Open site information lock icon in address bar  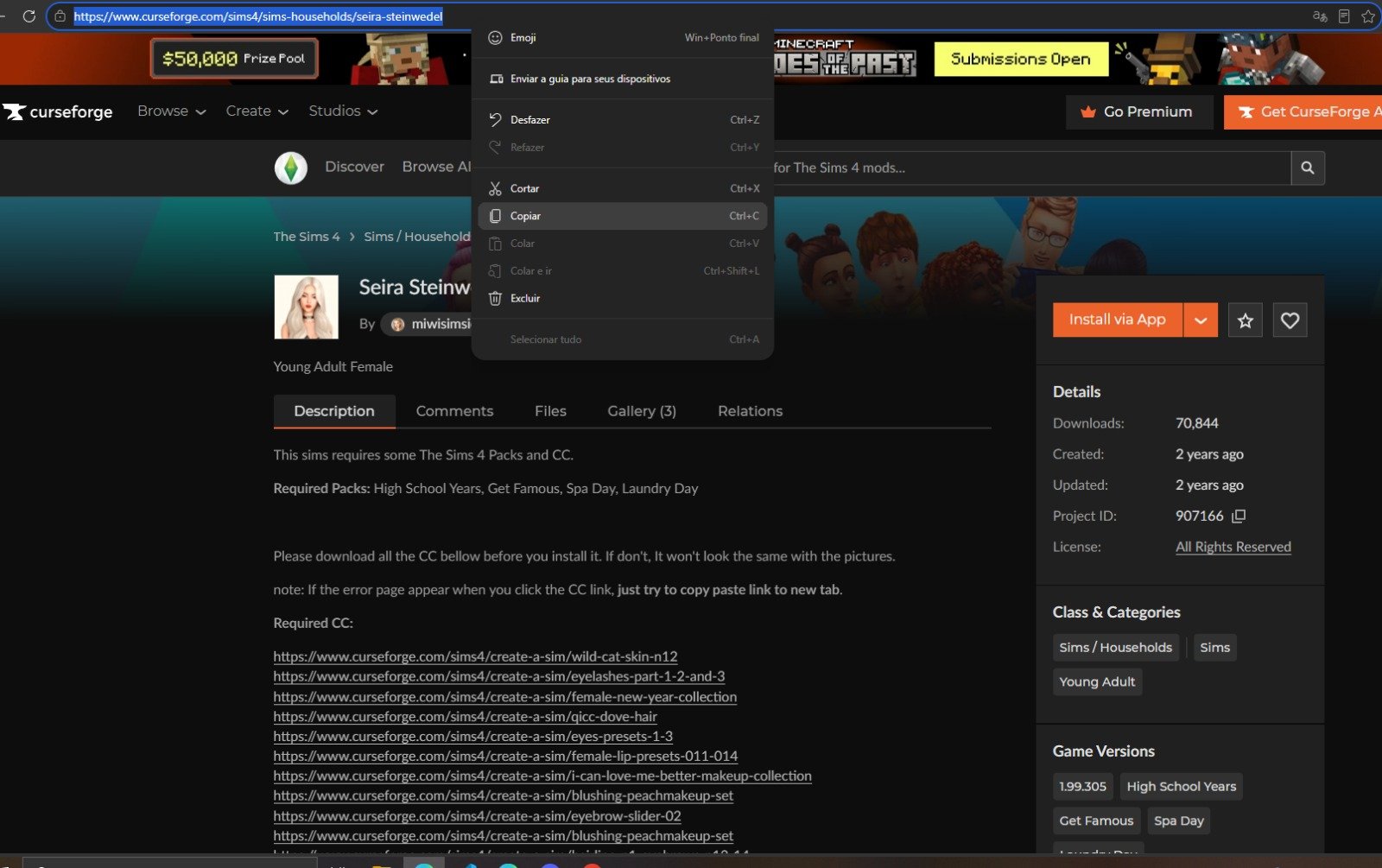click(x=60, y=16)
